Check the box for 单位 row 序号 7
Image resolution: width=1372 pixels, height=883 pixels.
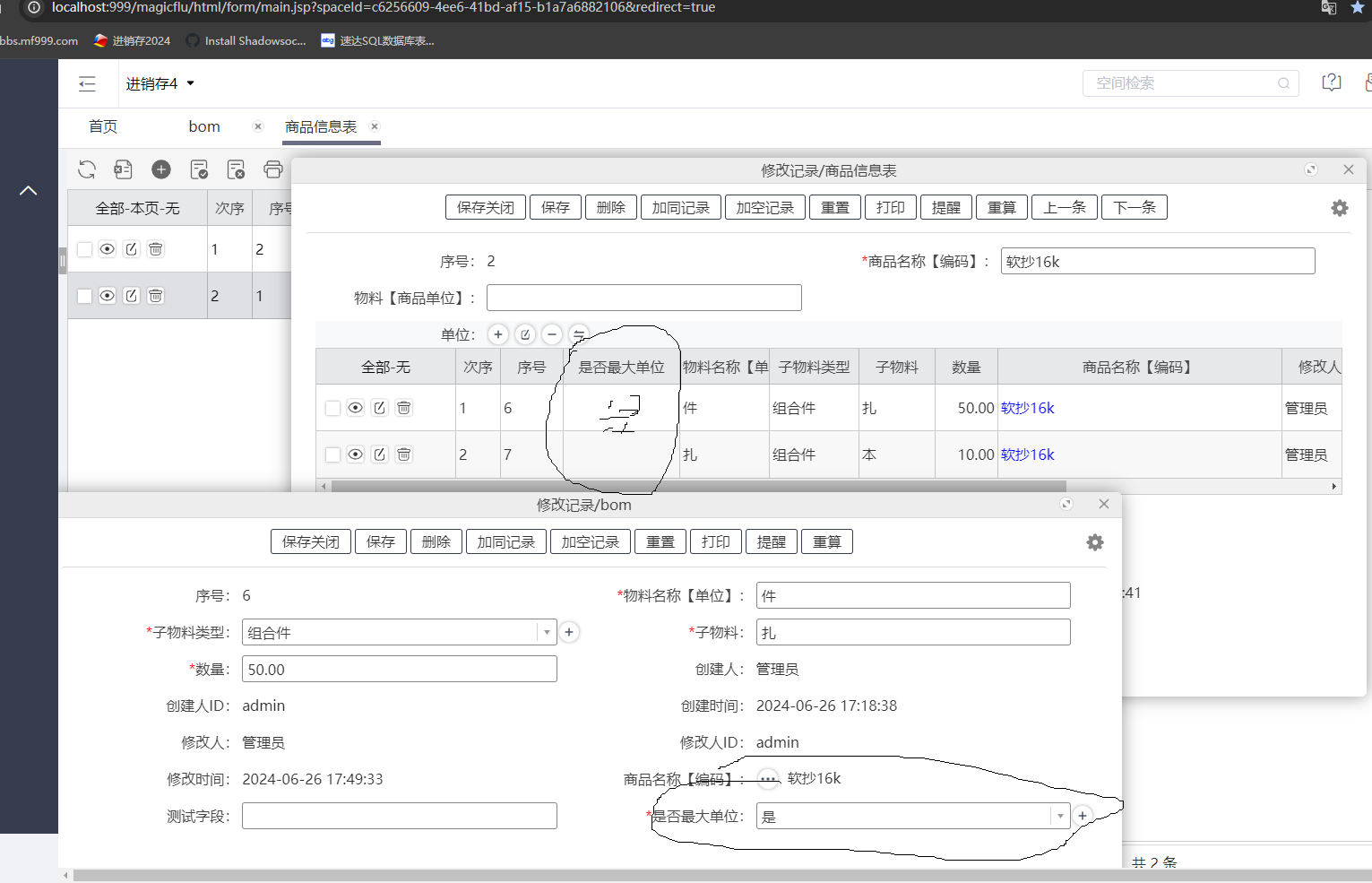(x=332, y=454)
